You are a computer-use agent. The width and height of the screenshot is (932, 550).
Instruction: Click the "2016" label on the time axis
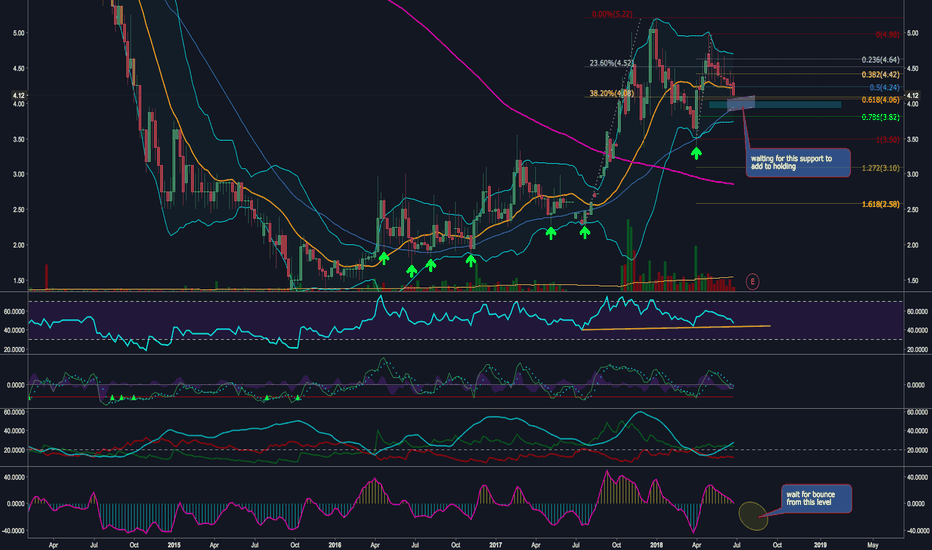[335, 545]
